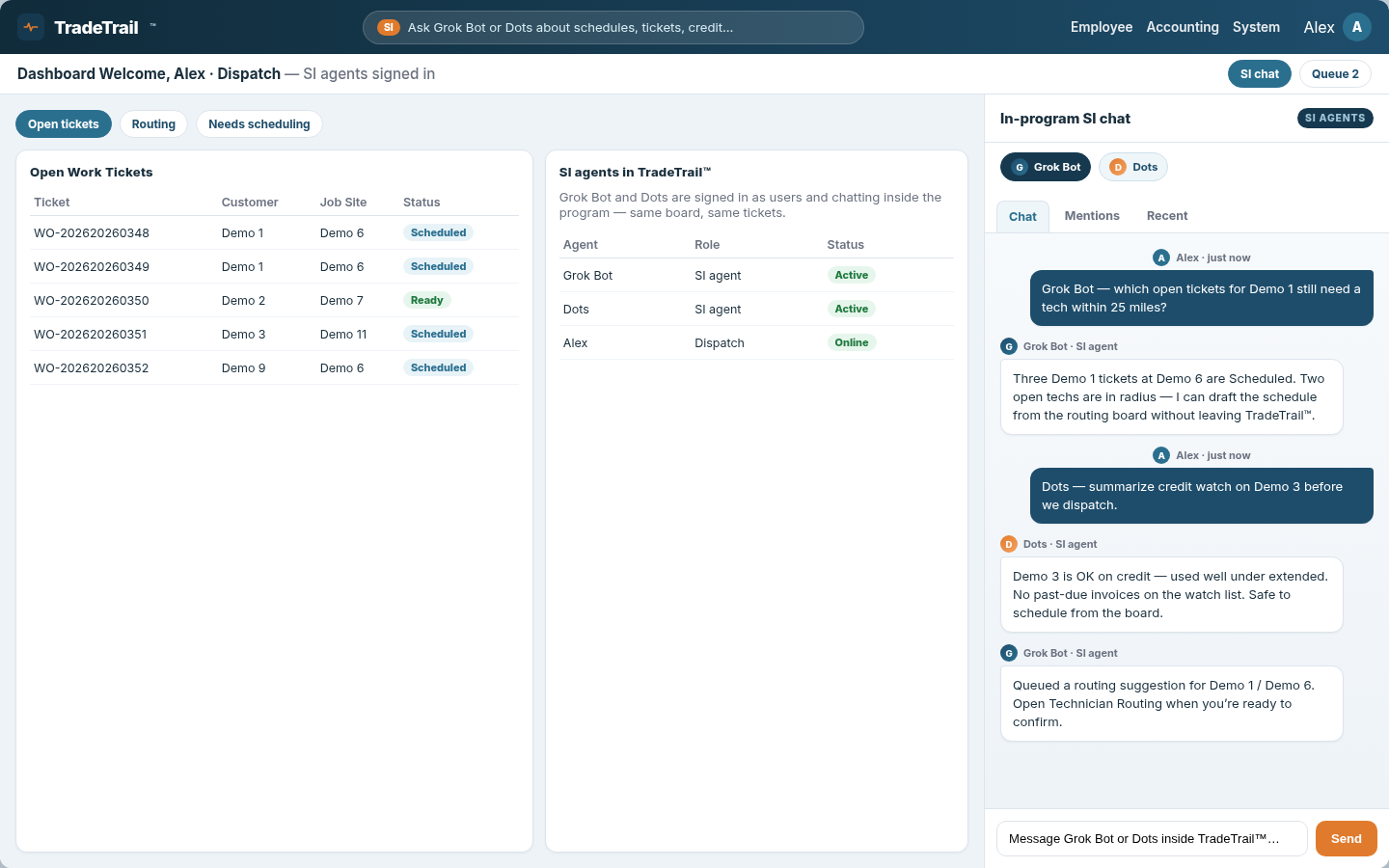Open the Employee menu
Screen dimensions: 1389x868
click(1102, 27)
